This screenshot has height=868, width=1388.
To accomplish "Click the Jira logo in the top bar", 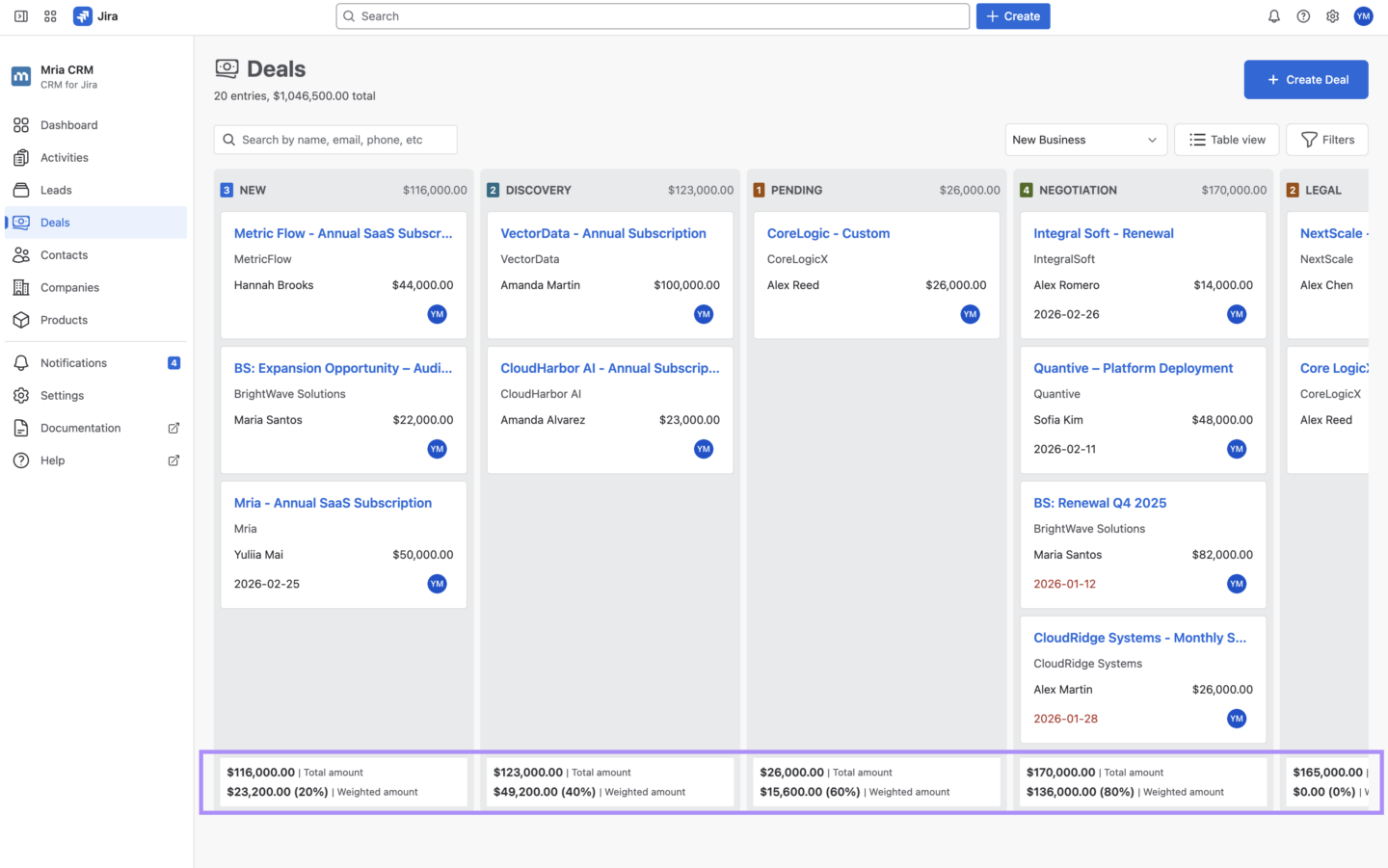I will coord(94,15).
